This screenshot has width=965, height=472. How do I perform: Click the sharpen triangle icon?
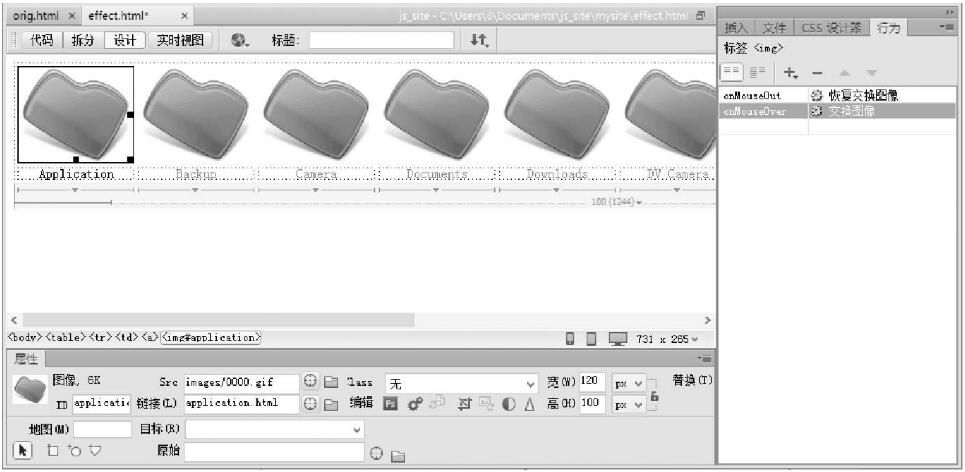529,404
